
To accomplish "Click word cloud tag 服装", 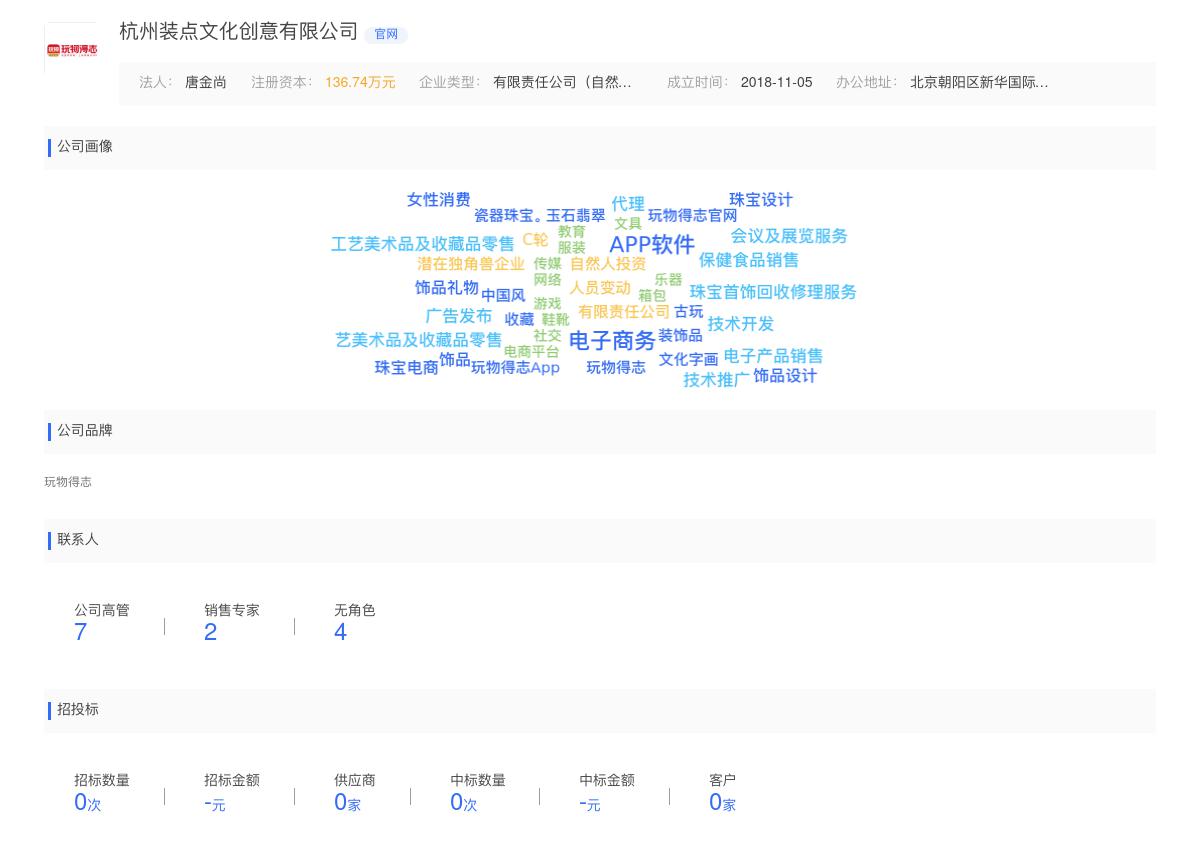I will tap(571, 248).
